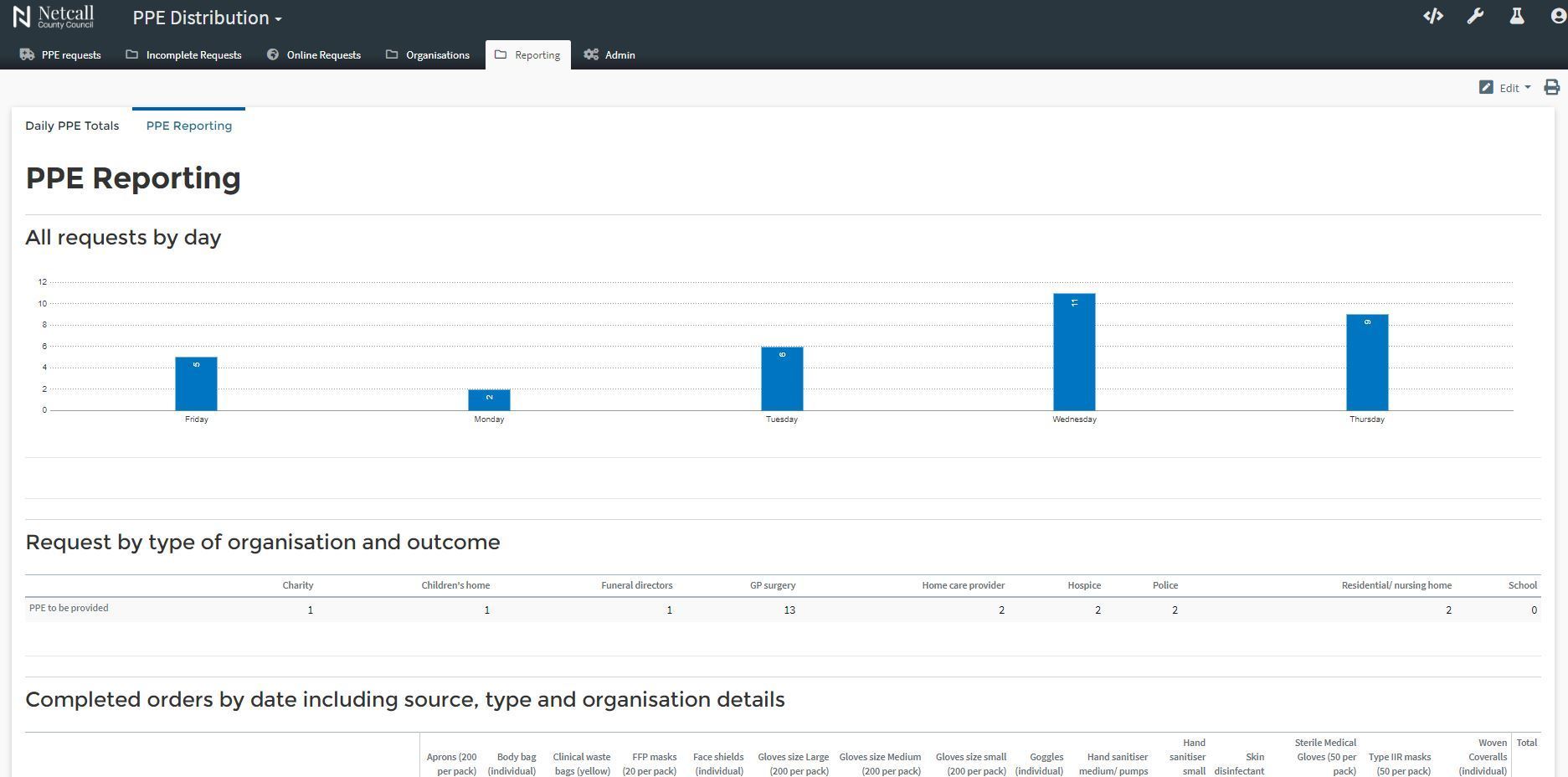The width and height of the screenshot is (1568, 777).
Task: Click the Netcall County Council logo
Action: (x=54, y=17)
